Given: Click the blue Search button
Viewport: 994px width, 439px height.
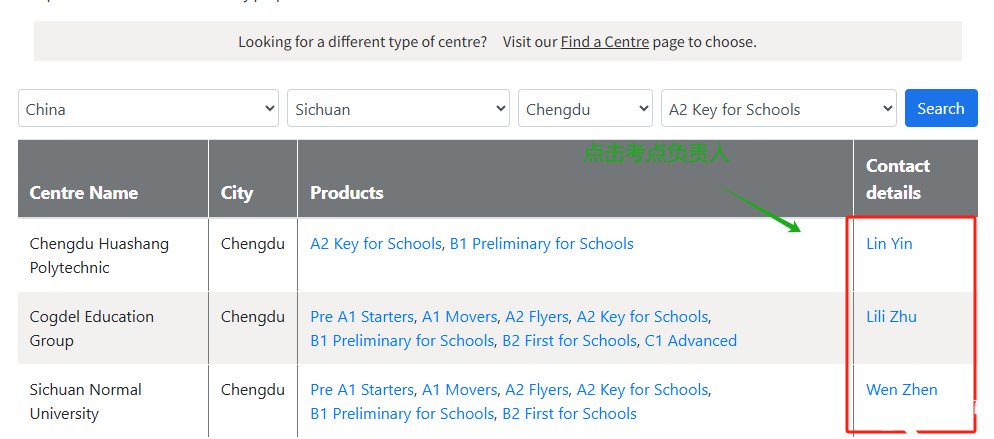Looking at the screenshot, I should point(941,108).
